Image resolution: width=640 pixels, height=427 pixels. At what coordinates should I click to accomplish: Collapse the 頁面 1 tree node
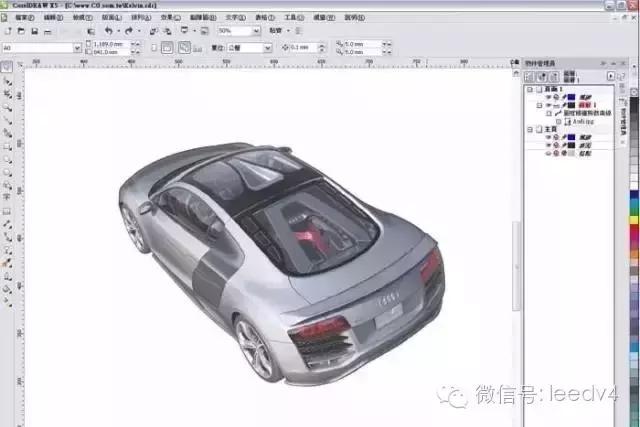pos(530,89)
